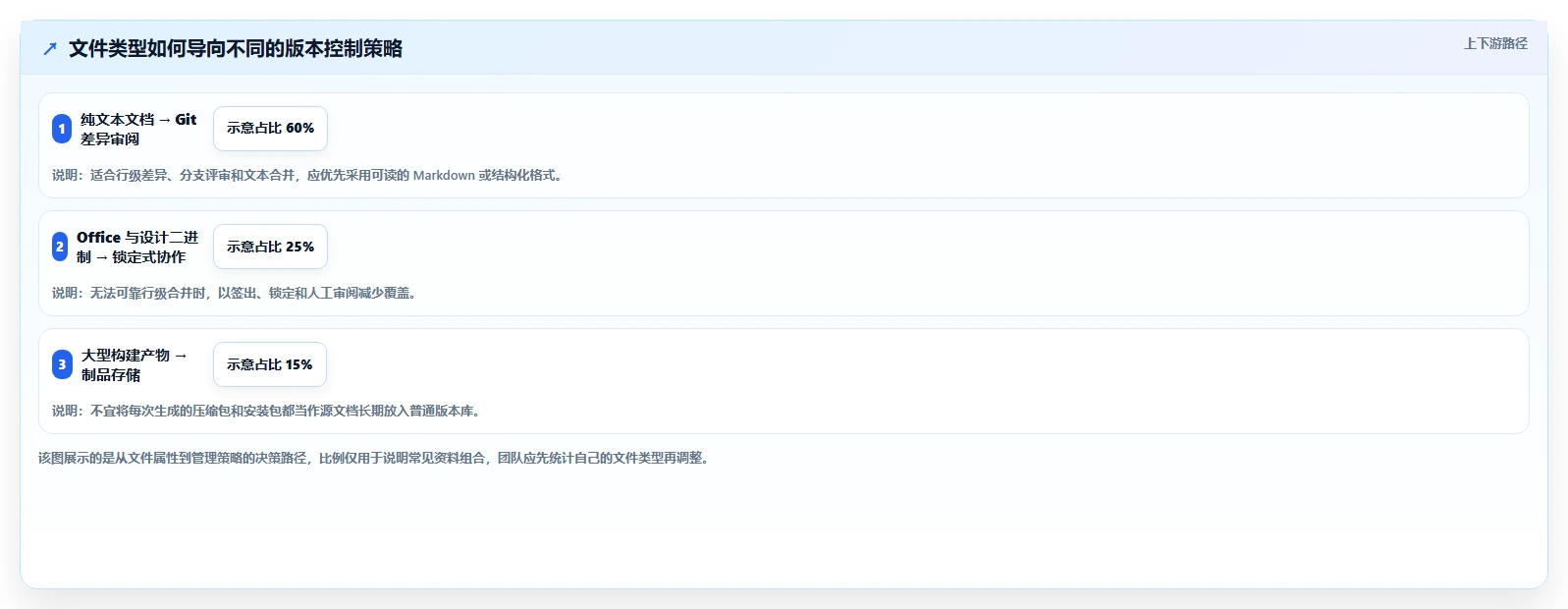Select the Office 与设计二进制 → 锁定式协作 heading
1568x609 pixels.
click(137, 247)
